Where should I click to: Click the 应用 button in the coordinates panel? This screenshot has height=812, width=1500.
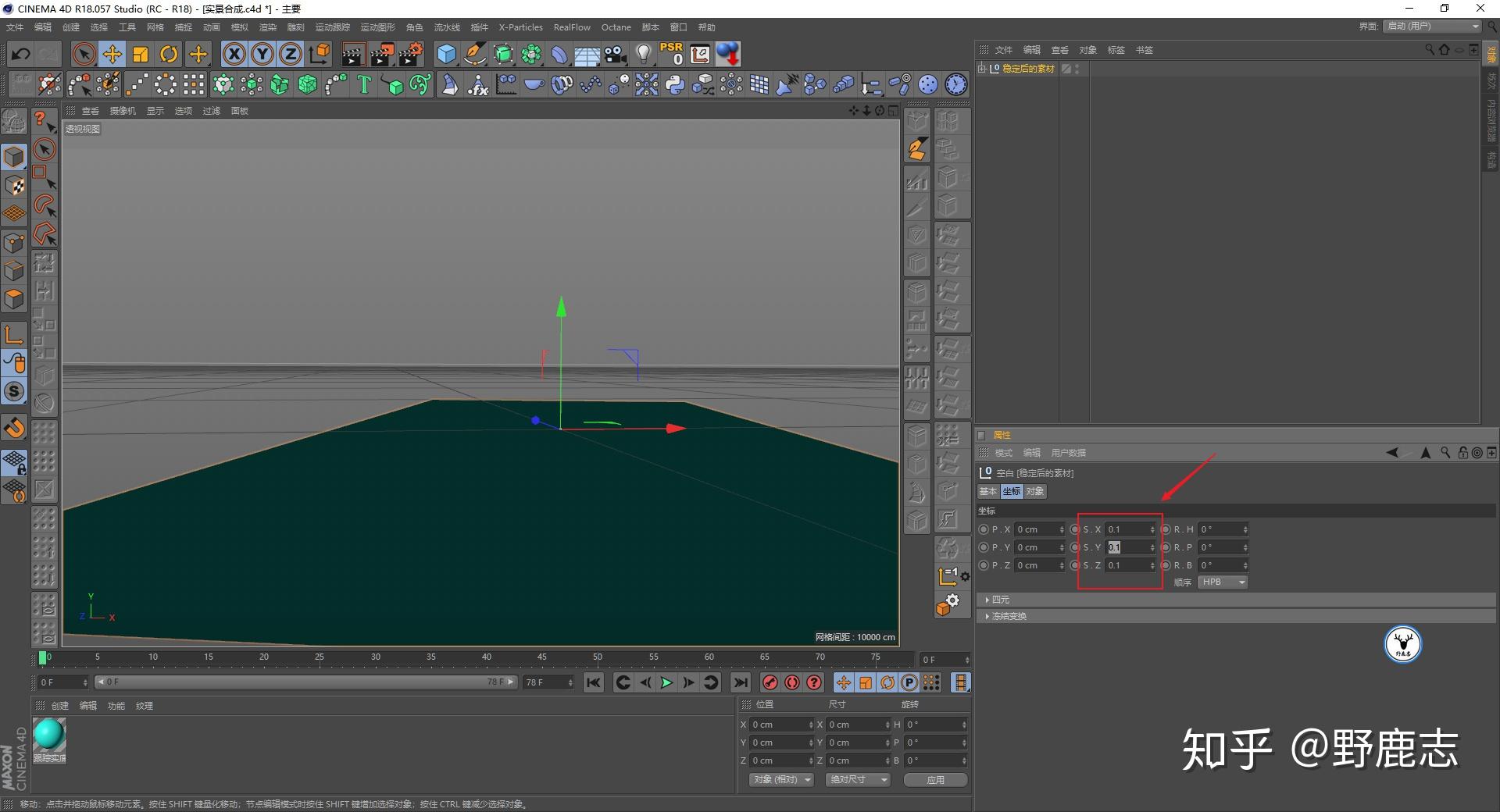point(934,779)
